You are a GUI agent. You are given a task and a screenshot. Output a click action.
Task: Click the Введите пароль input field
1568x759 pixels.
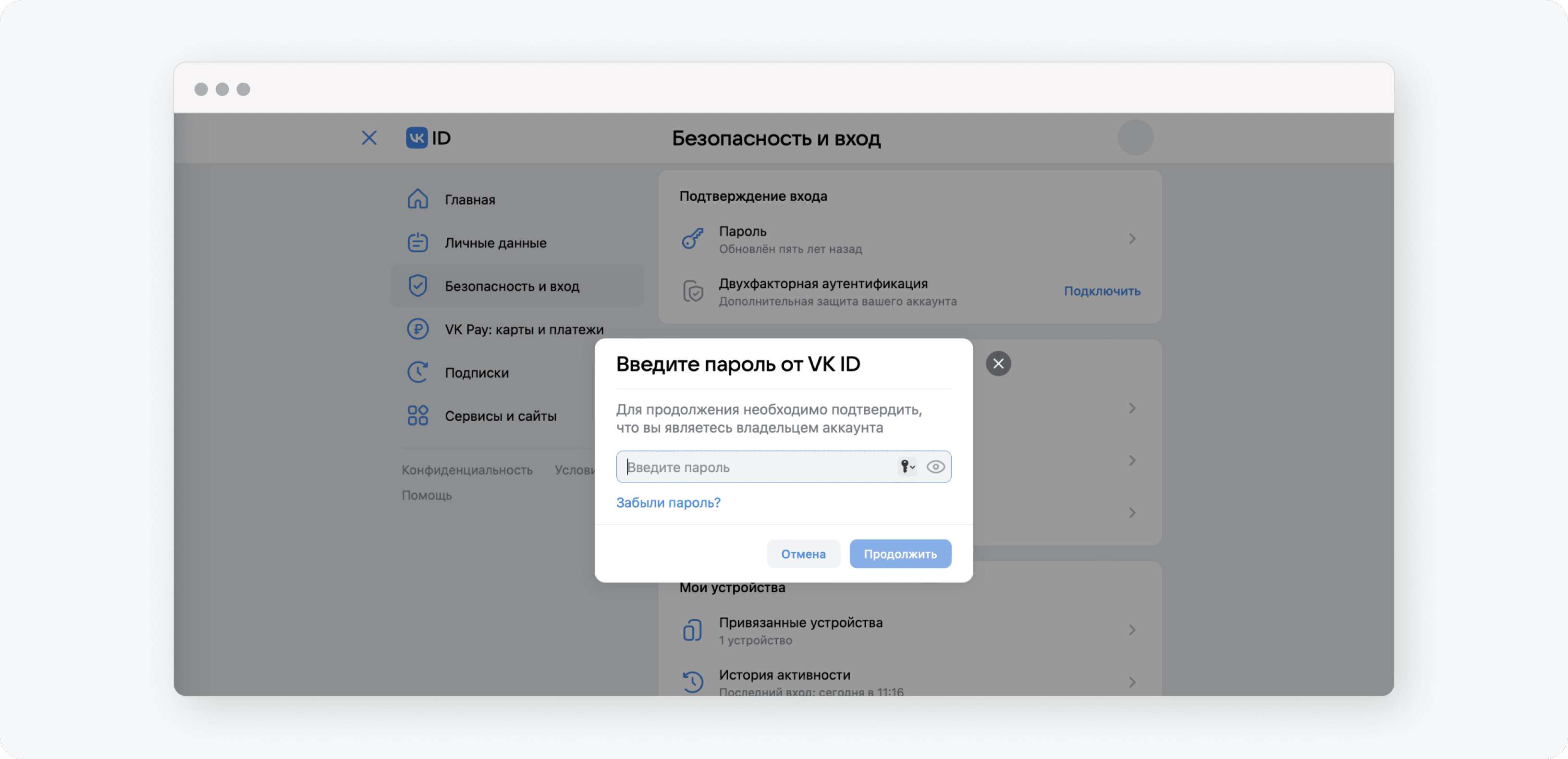coord(755,467)
